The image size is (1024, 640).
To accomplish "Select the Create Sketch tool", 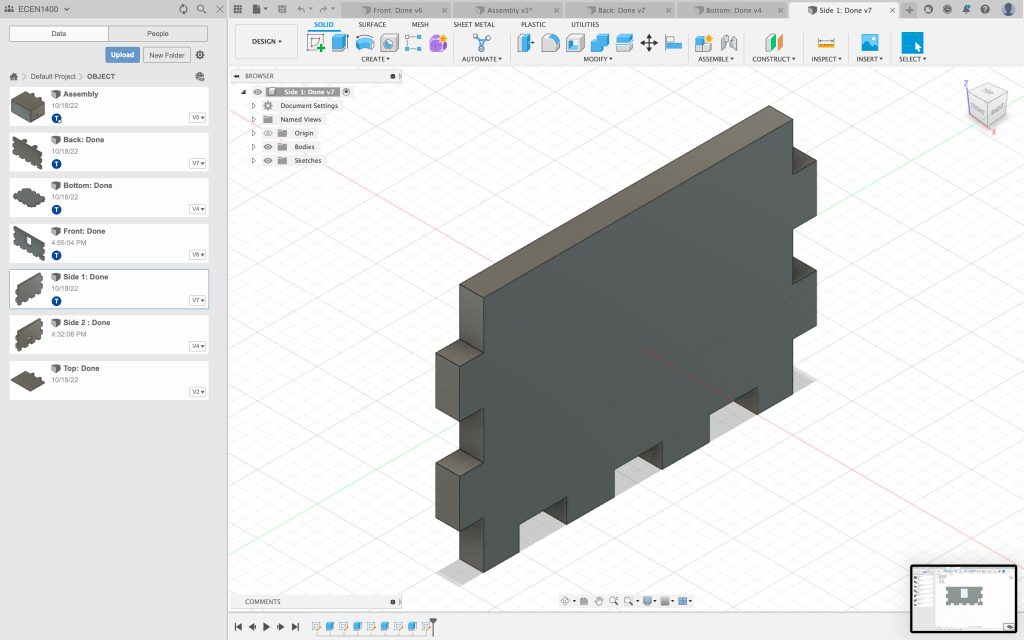I will pyautogui.click(x=316, y=43).
